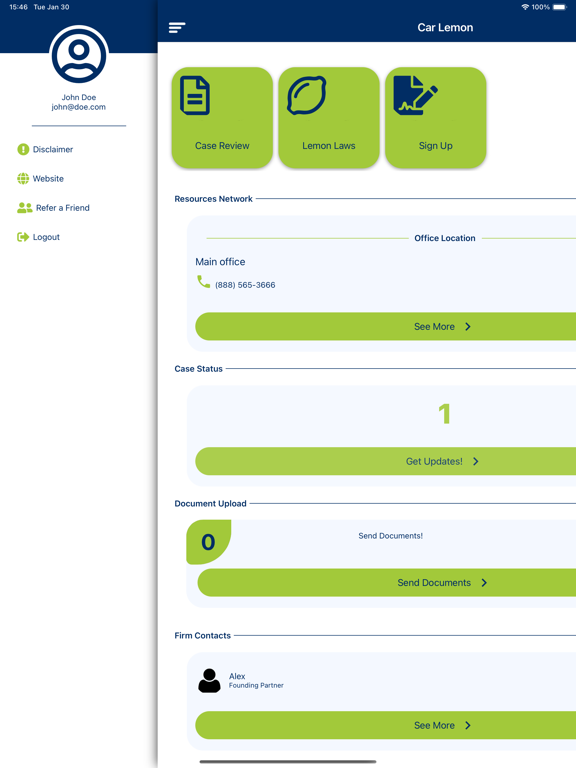576x768 pixels.
Task: Open the Website menu item
Action: (x=41, y=179)
